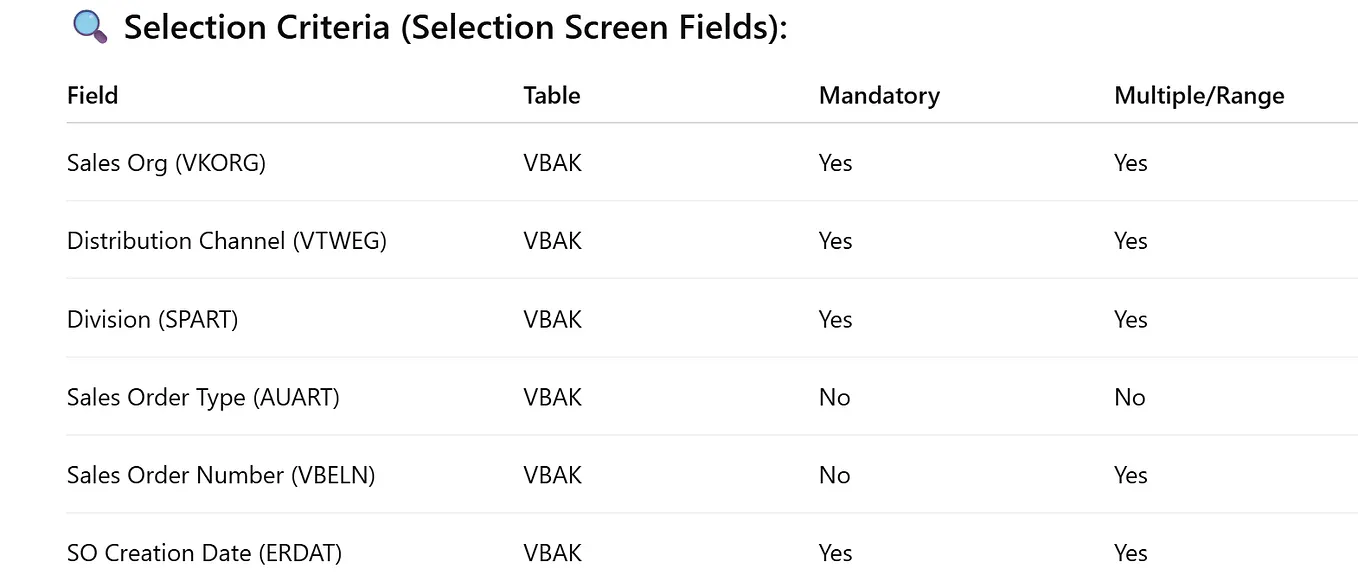Screen dimensions: 1358x574
Task: Click Mandatory value Yes for Sales Org
Action: [x=835, y=163]
